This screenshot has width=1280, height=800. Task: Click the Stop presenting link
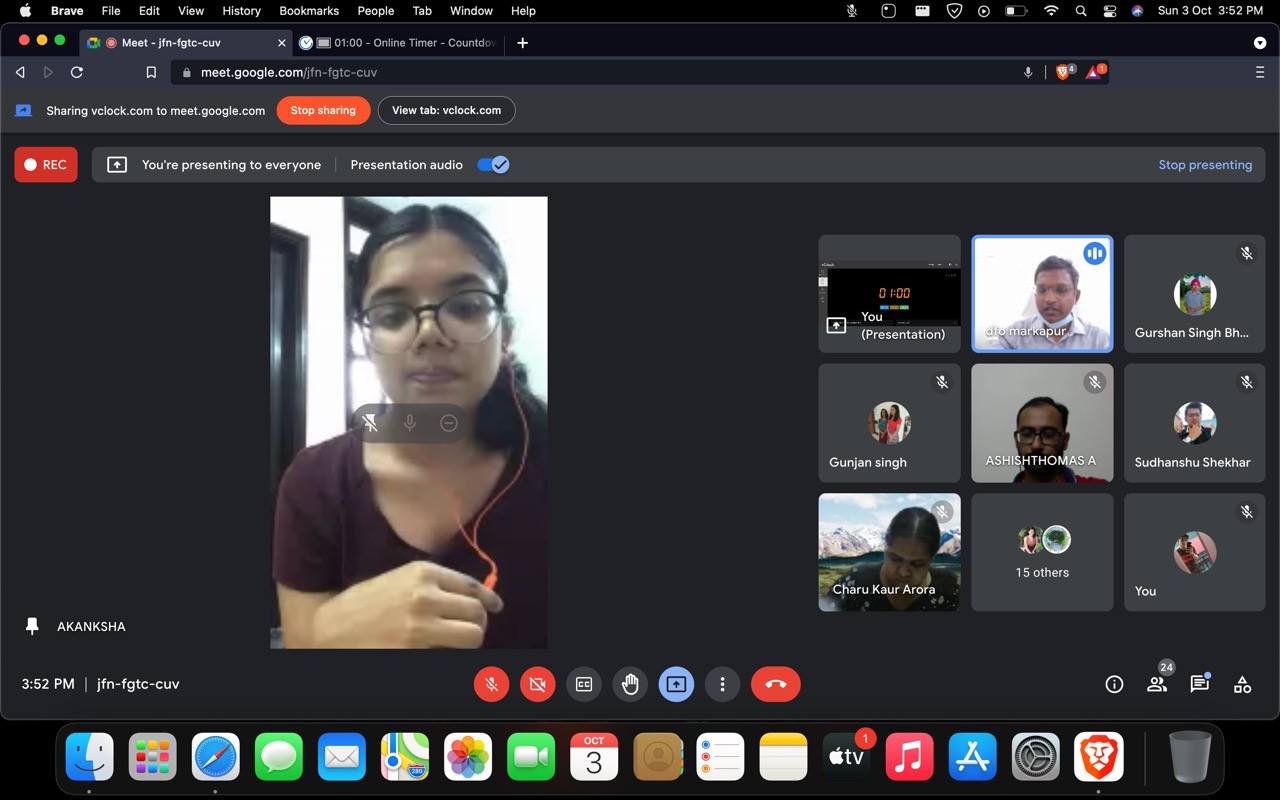(x=1205, y=165)
